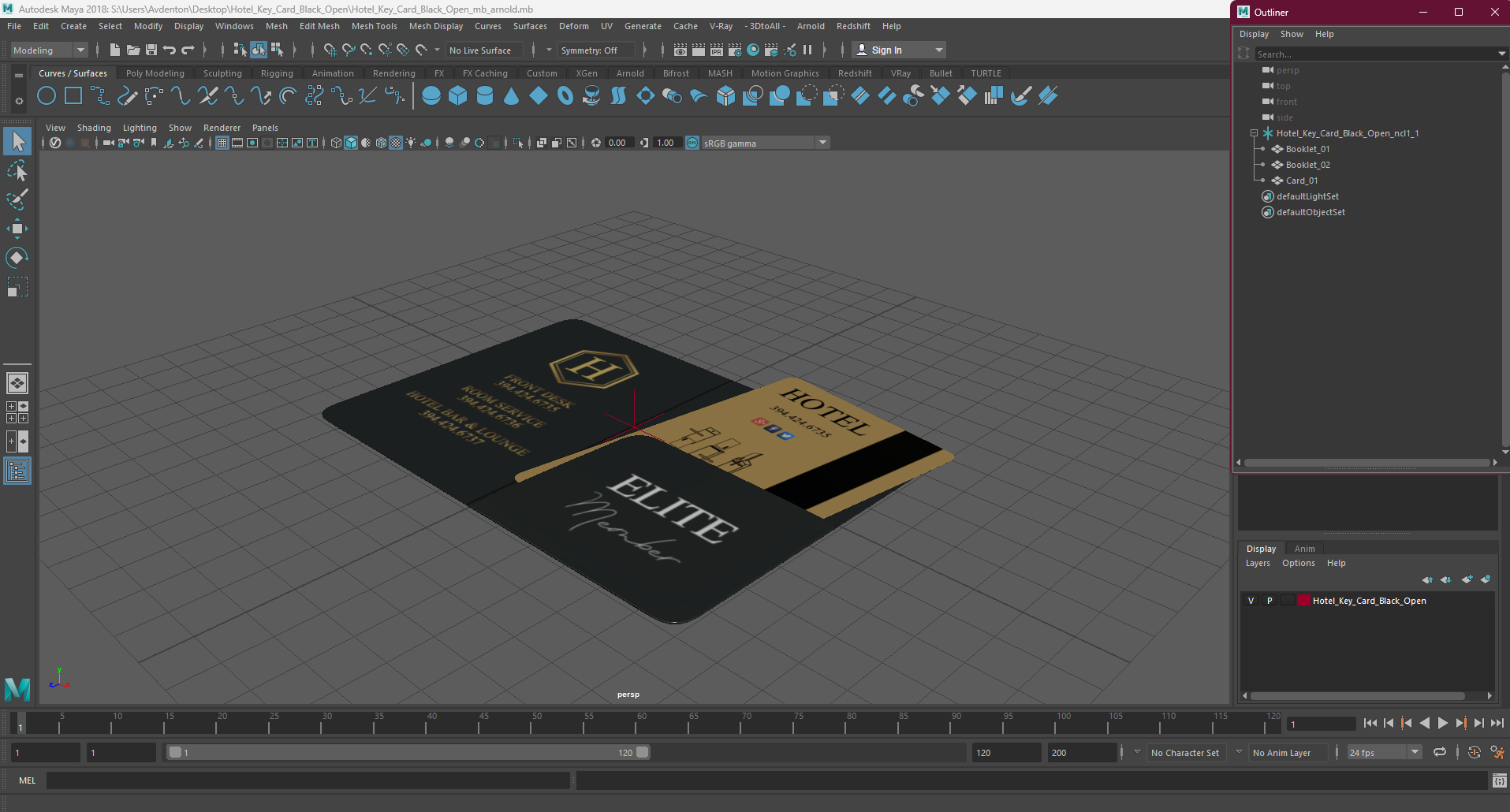The width and height of the screenshot is (1510, 812).
Task: Select Booklet_01 in the Outliner
Action: tap(1307, 149)
